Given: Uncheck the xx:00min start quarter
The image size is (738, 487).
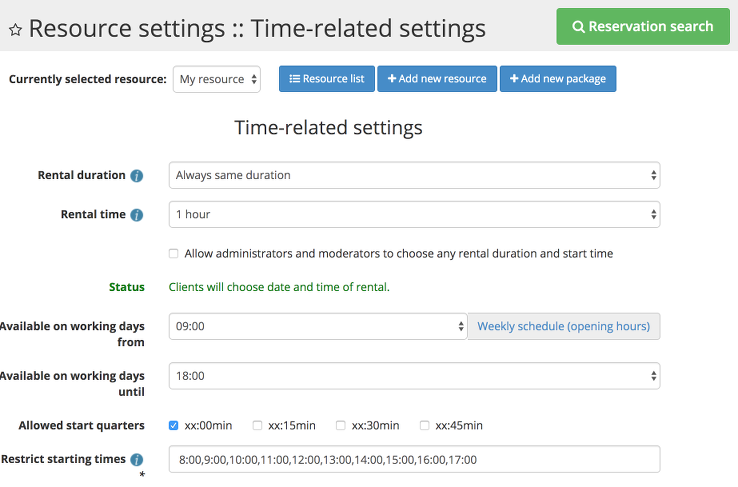Looking at the screenshot, I should click(174, 425).
